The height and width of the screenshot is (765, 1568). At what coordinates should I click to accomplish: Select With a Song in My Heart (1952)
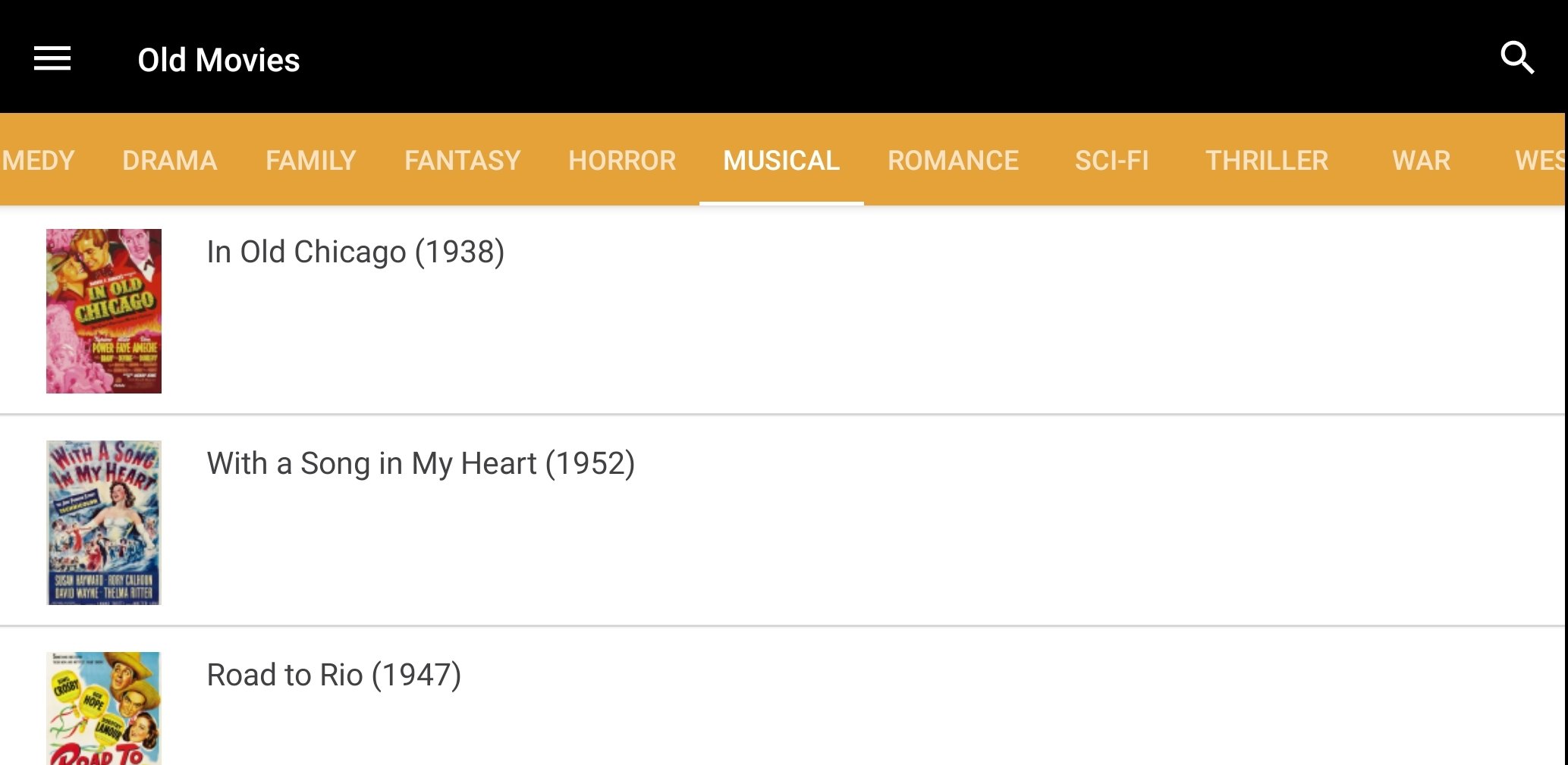[421, 463]
